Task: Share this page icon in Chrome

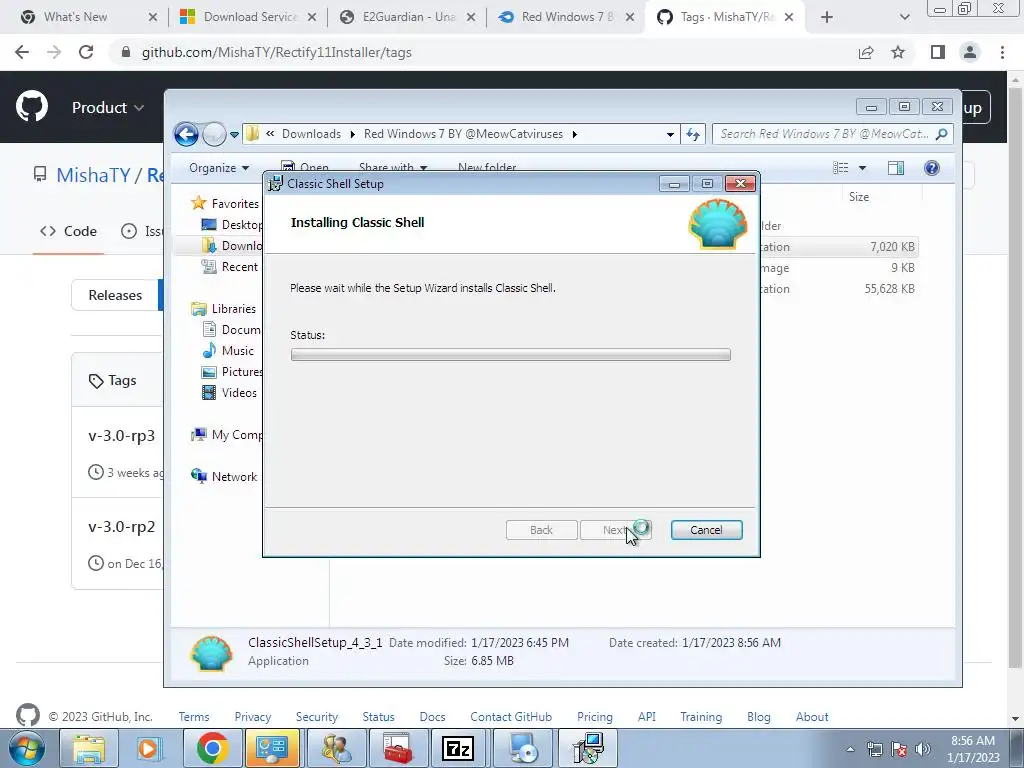Action: point(866,52)
